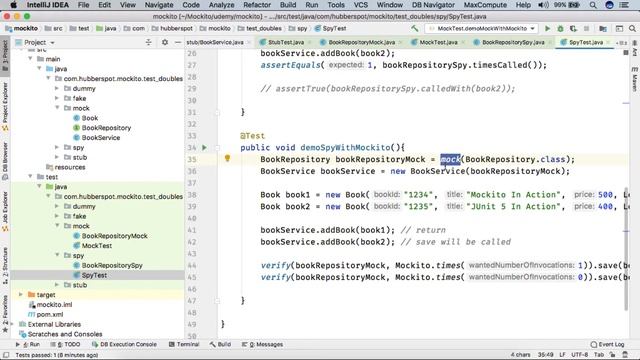Viewport: 640px width, 360px height.
Task: Open the VCS menu
Action: pos(361,5)
